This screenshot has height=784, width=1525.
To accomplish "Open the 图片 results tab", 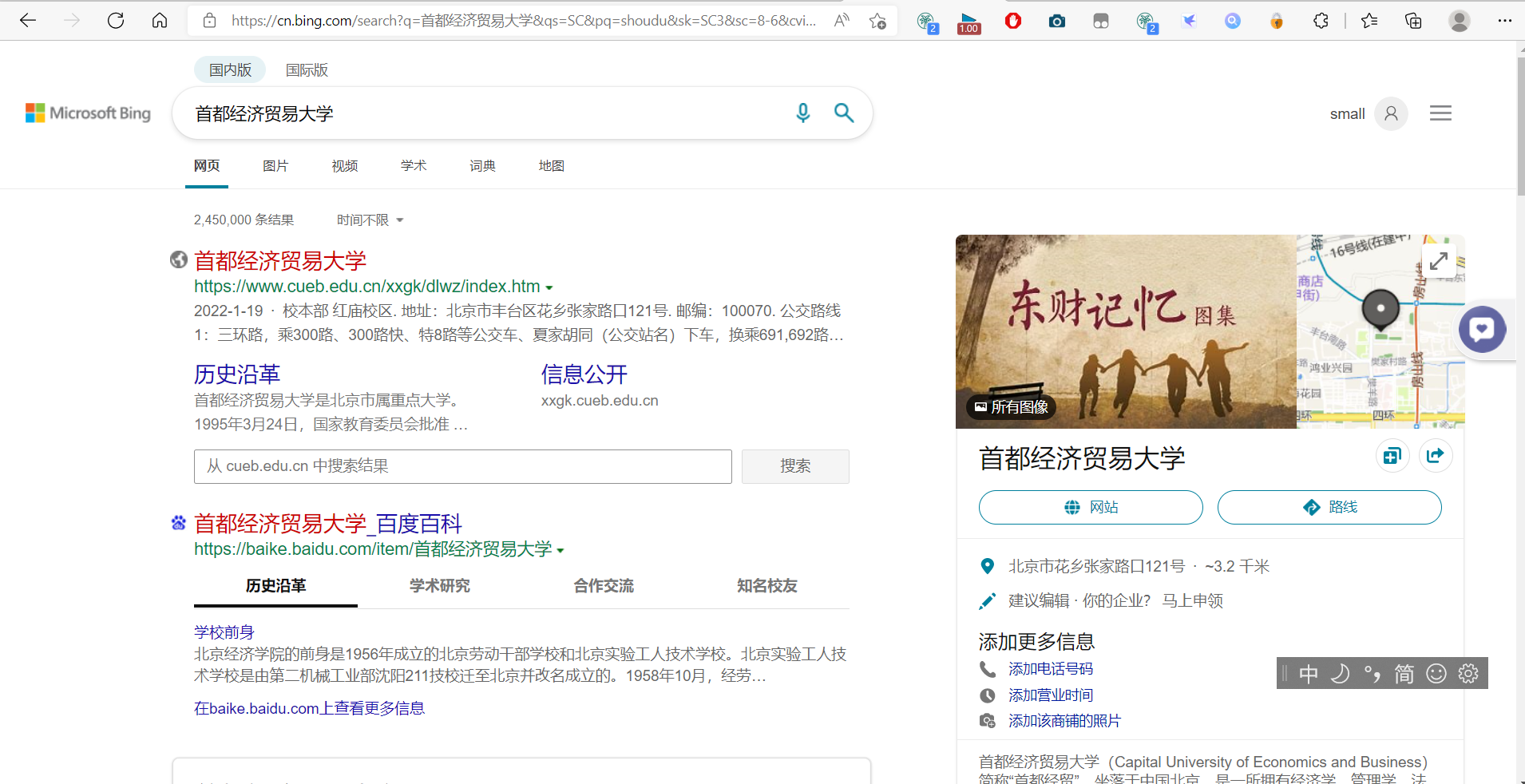I will point(275,166).
